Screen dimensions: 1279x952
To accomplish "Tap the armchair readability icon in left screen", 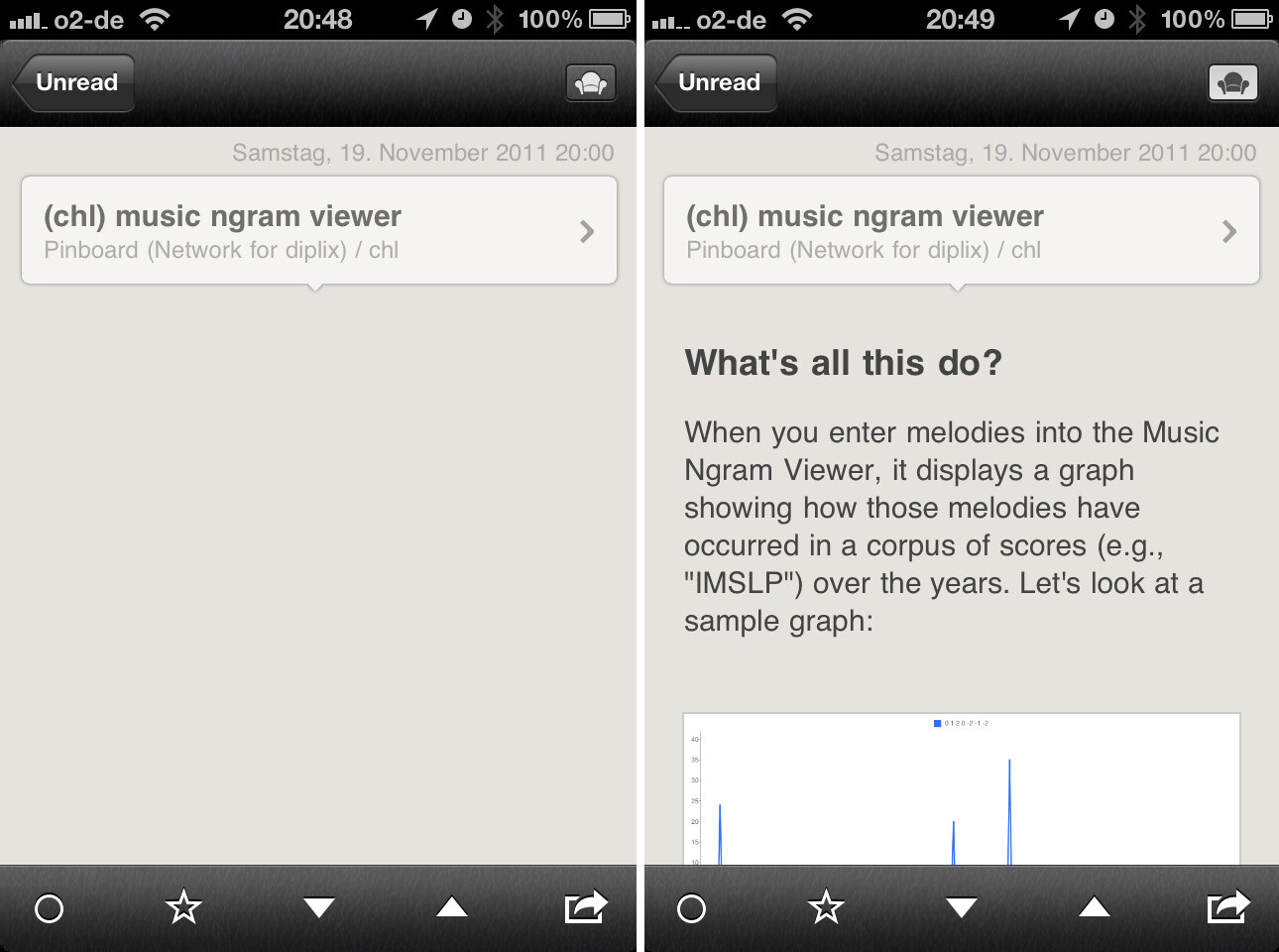I will pos(591,83).
